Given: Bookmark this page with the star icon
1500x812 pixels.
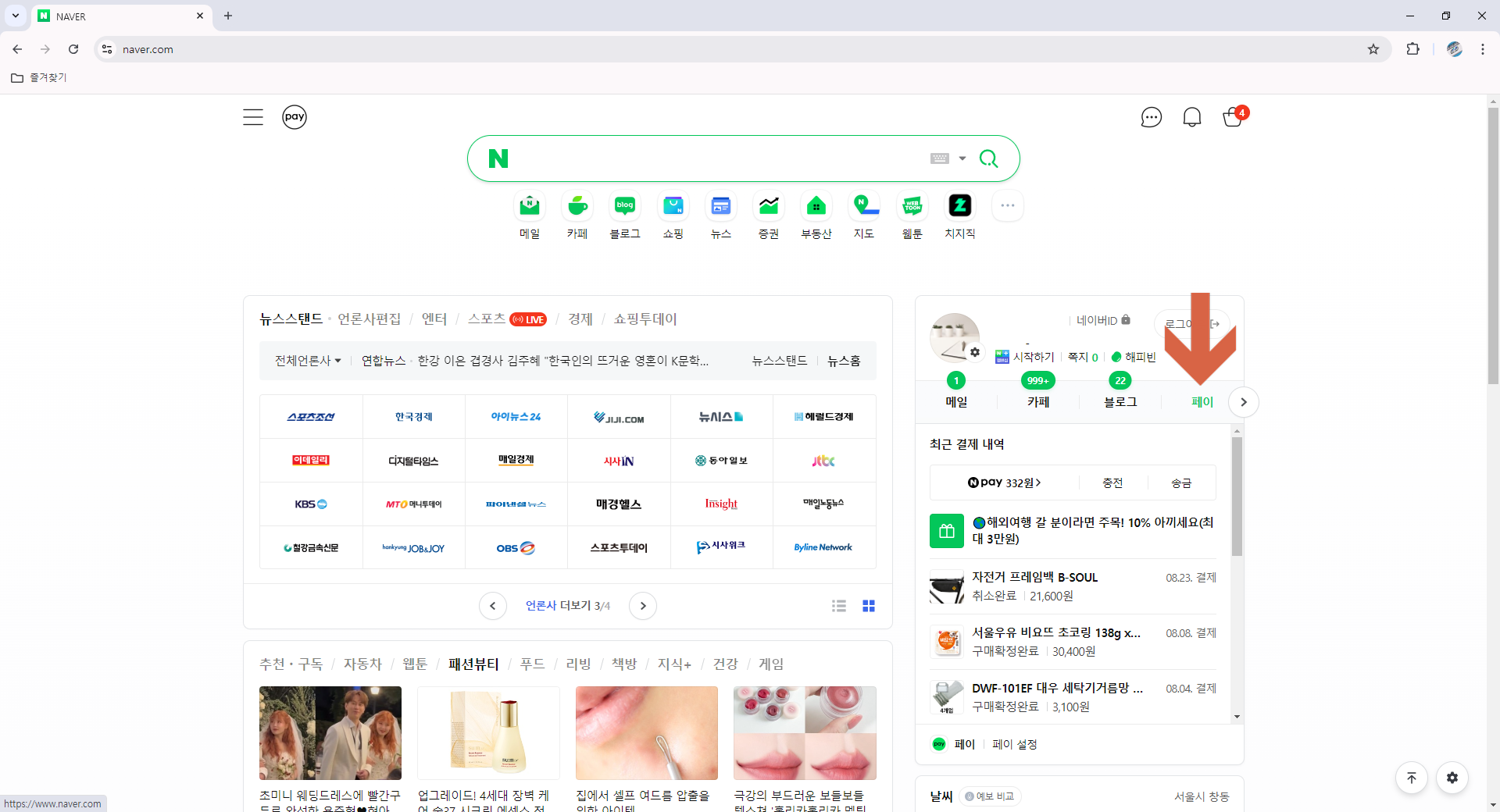Looking at the screenshot, I should [x=1373, y=49].
